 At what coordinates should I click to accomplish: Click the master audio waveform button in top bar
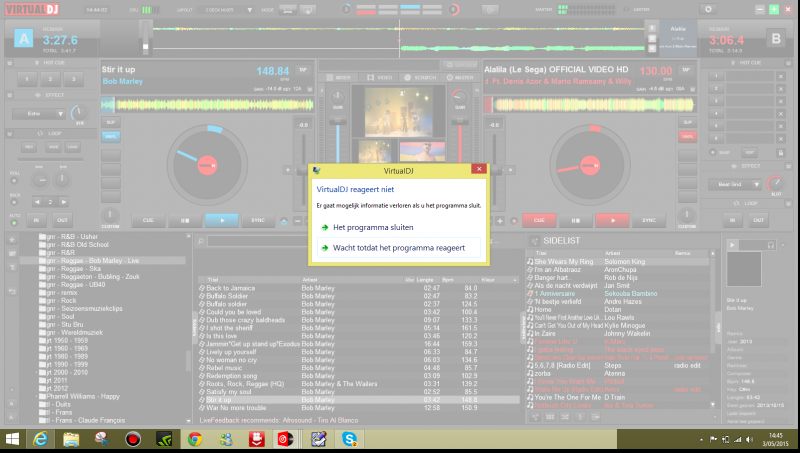[x=491, y=9]
